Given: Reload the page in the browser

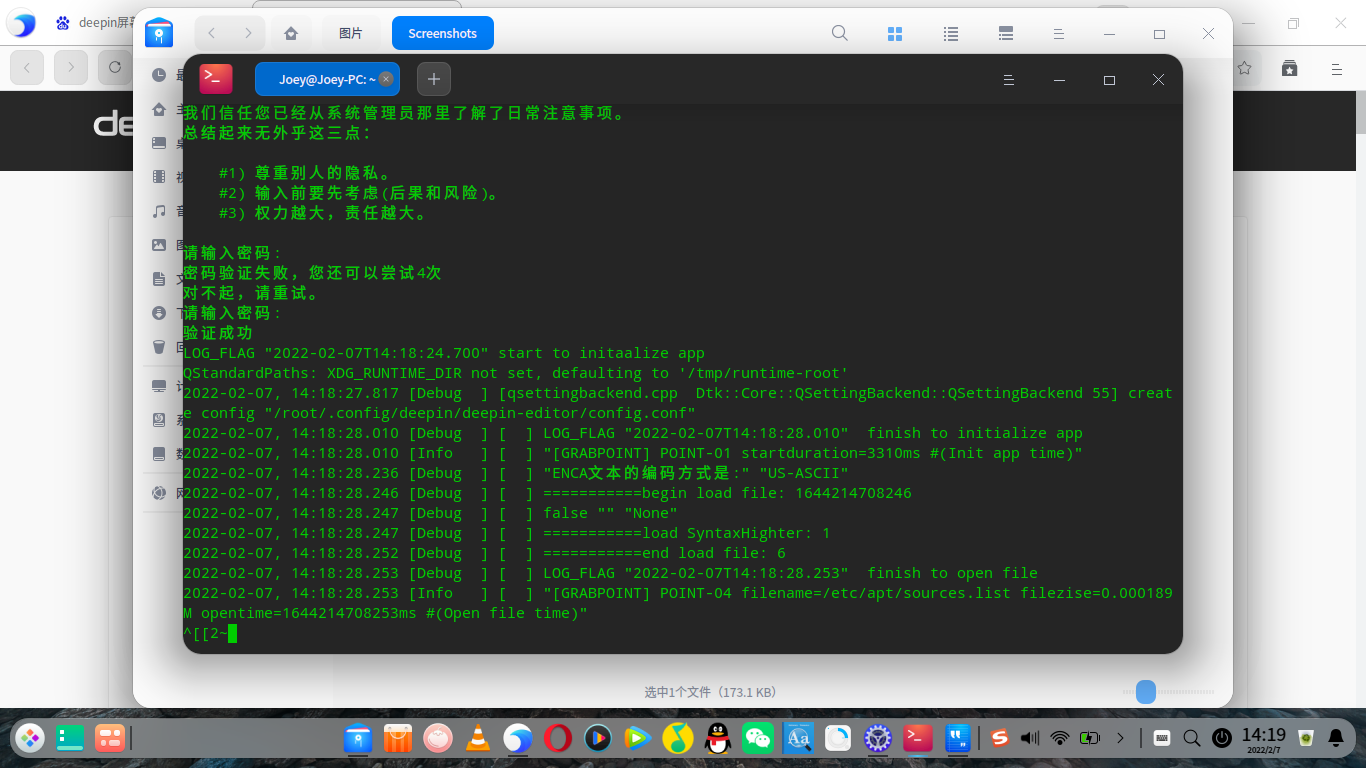Looking at the screenshot, I should pyautogui.click(x=115, y=67).
